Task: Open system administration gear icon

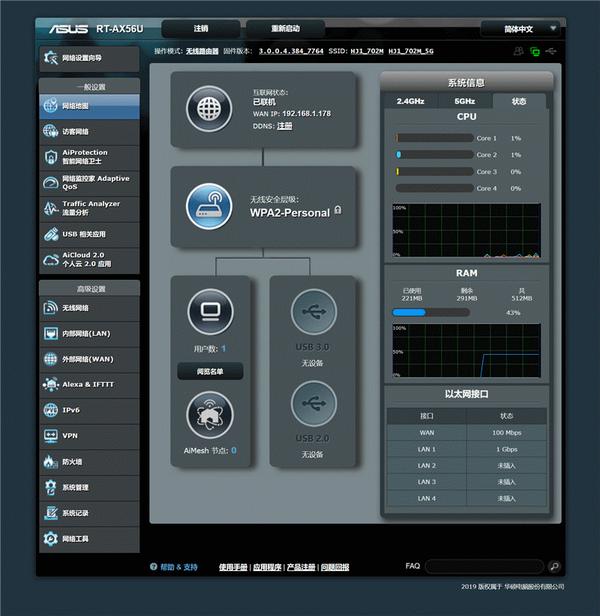Action: [51, 488]
